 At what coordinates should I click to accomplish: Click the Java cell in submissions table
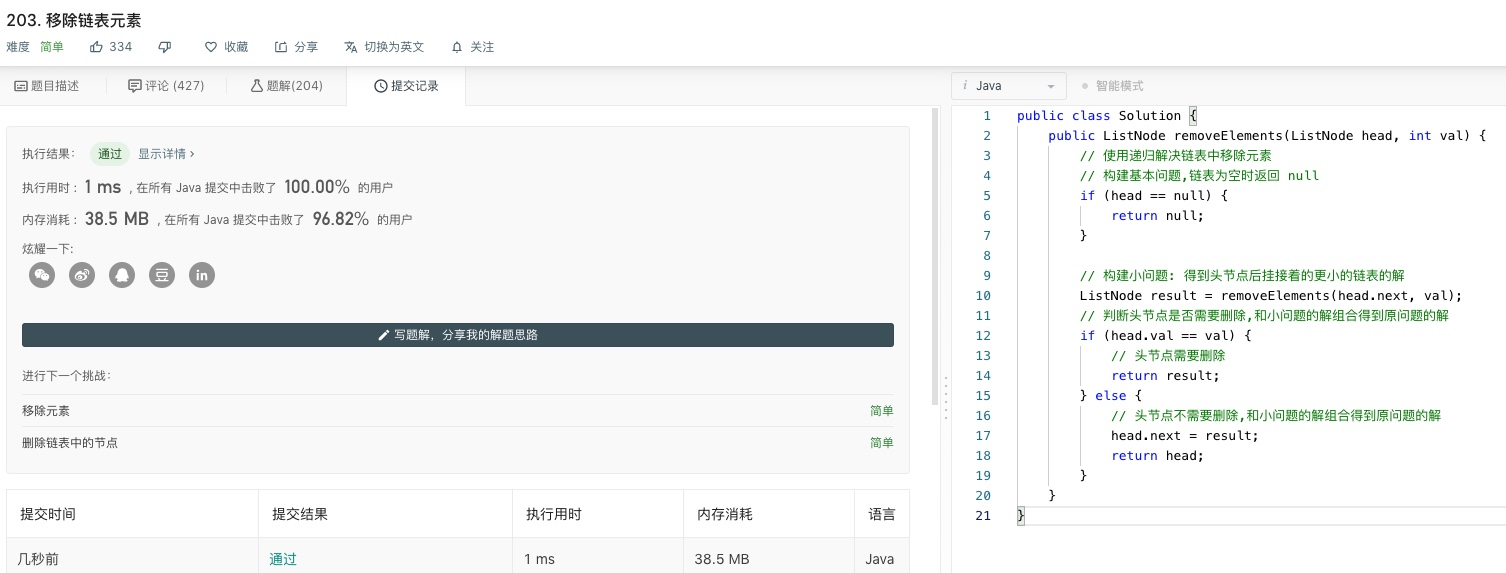(880, 559)
